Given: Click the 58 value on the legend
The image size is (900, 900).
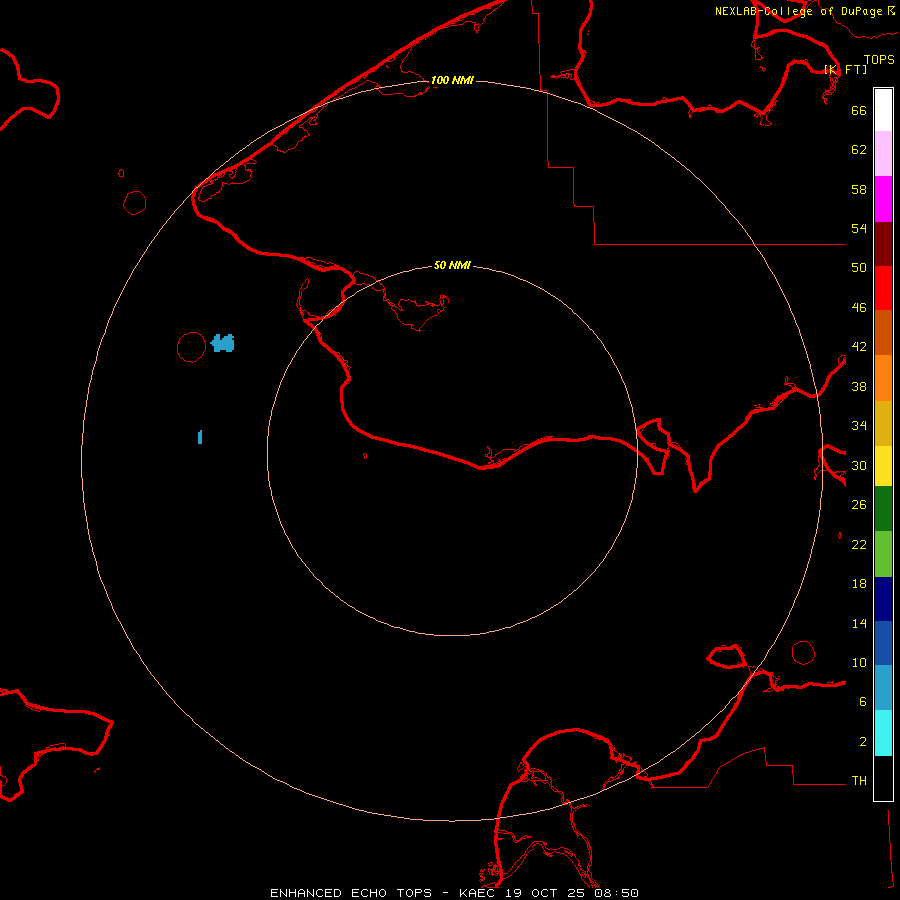Looking at the screenshot, I should pyautogui.click(x=859, y=189).
